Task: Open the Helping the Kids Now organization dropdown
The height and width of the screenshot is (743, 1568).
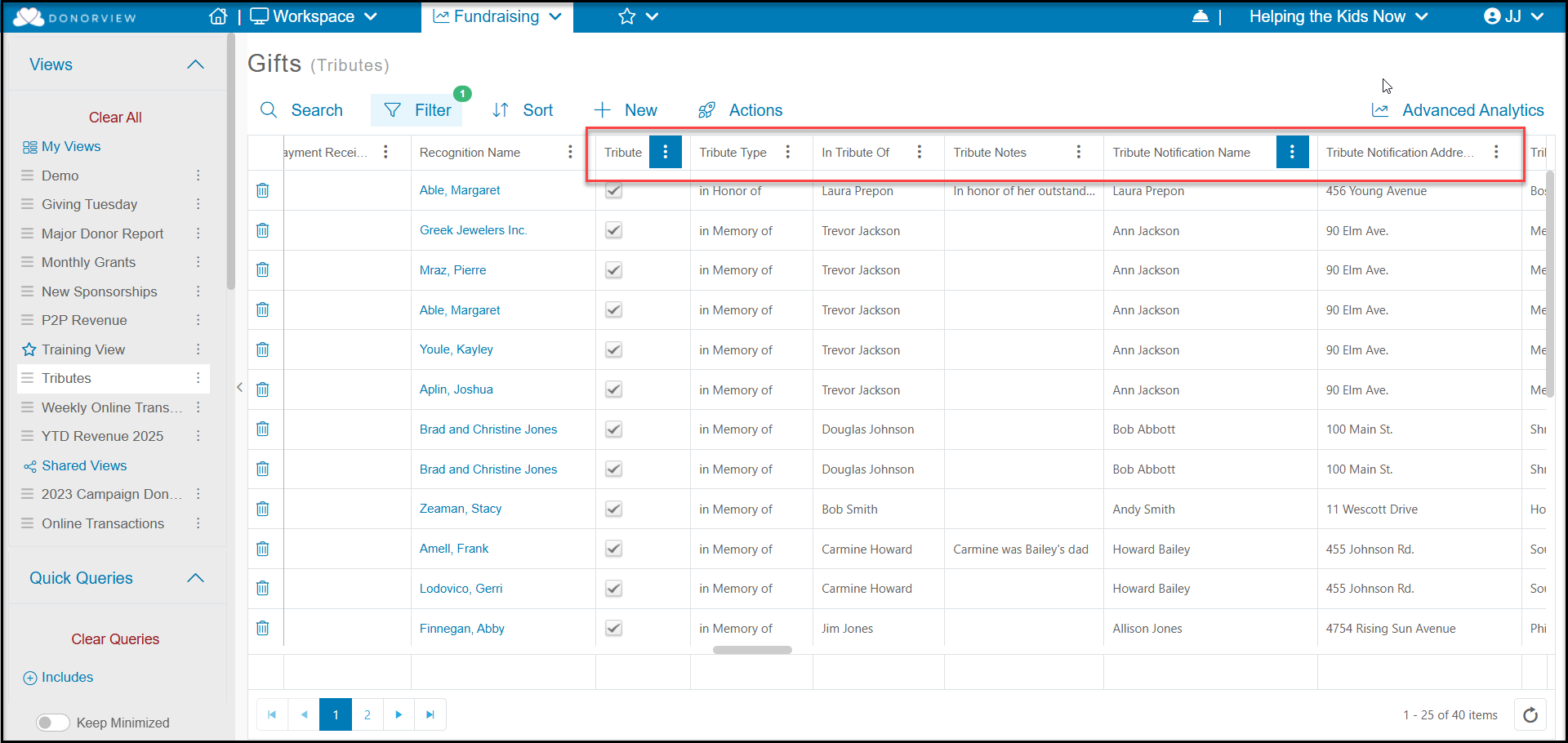Action: point(1338,16)
